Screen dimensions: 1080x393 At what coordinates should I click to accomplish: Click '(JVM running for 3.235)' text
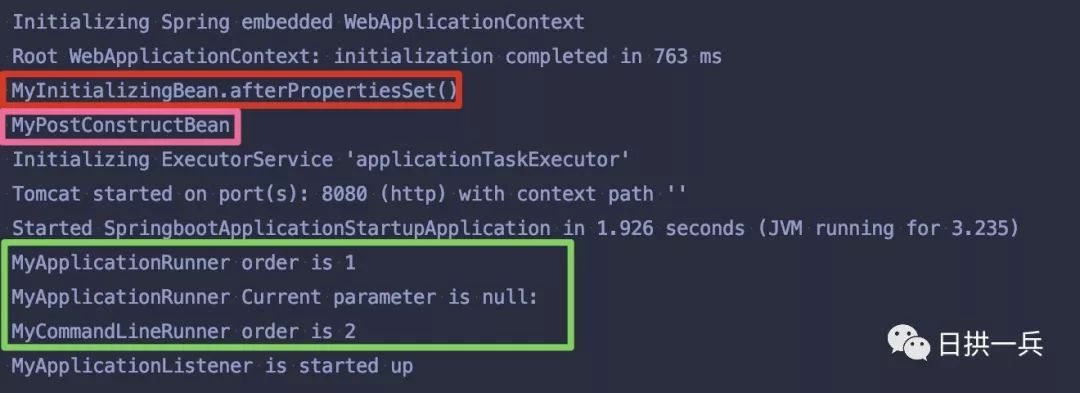tap(888, 228)
